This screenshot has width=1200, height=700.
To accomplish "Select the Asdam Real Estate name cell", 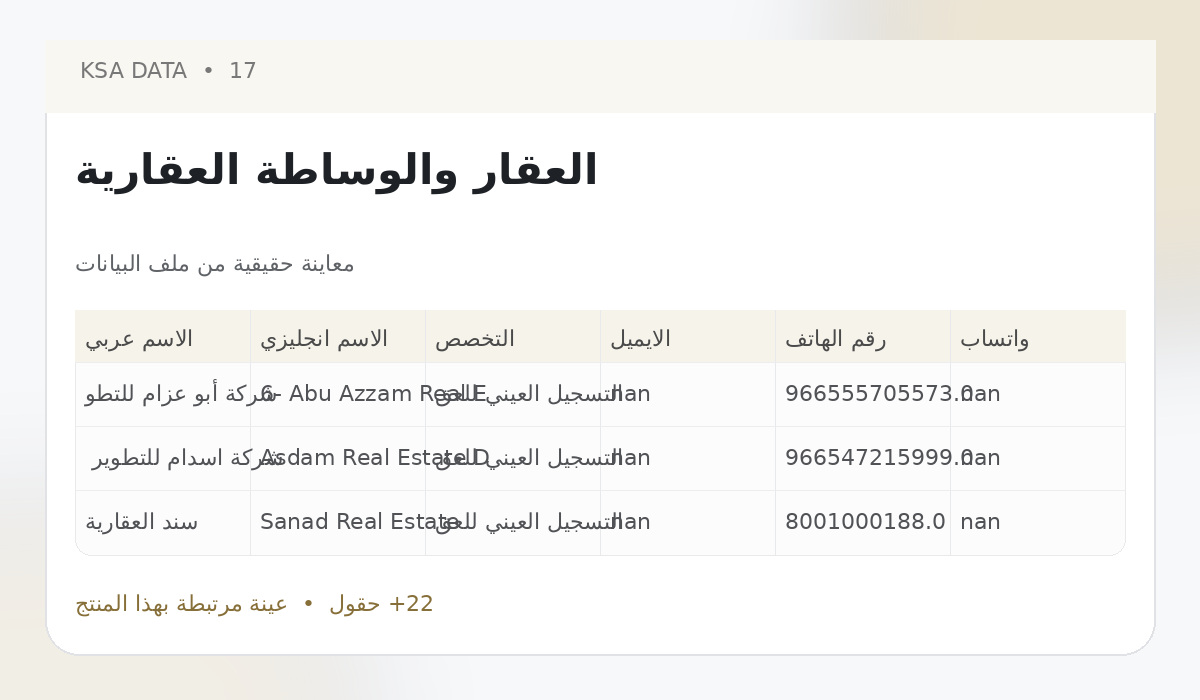I will pos(338,458).
